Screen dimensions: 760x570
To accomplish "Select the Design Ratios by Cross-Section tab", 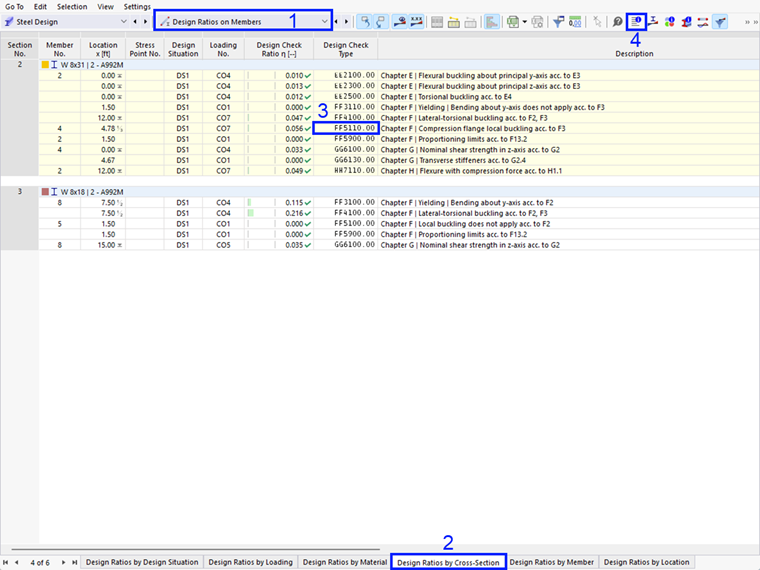I will click(x=448, y=562).
